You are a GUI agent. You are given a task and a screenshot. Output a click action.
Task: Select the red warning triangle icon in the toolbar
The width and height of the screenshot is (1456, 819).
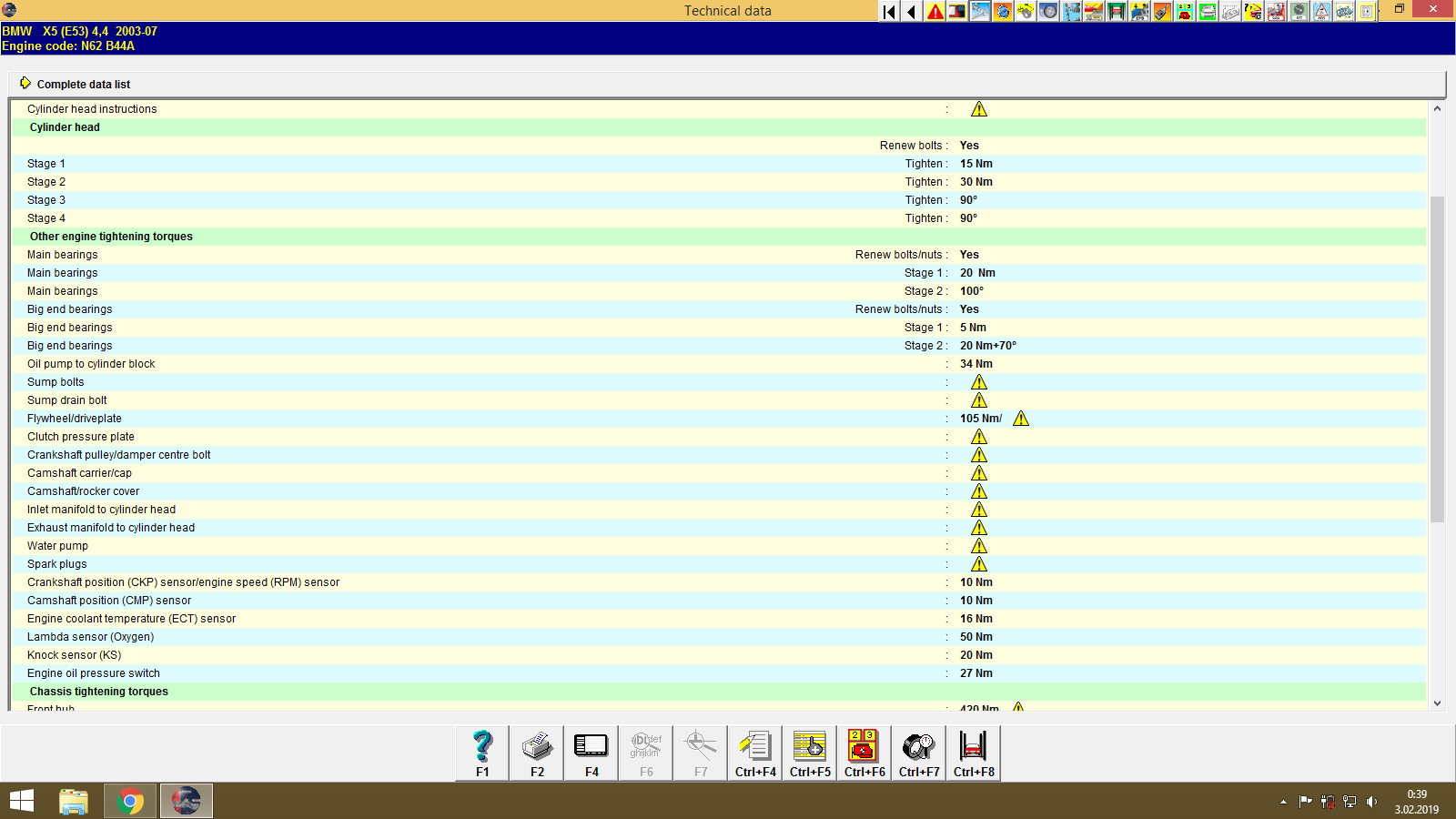(x=935, y=11)
